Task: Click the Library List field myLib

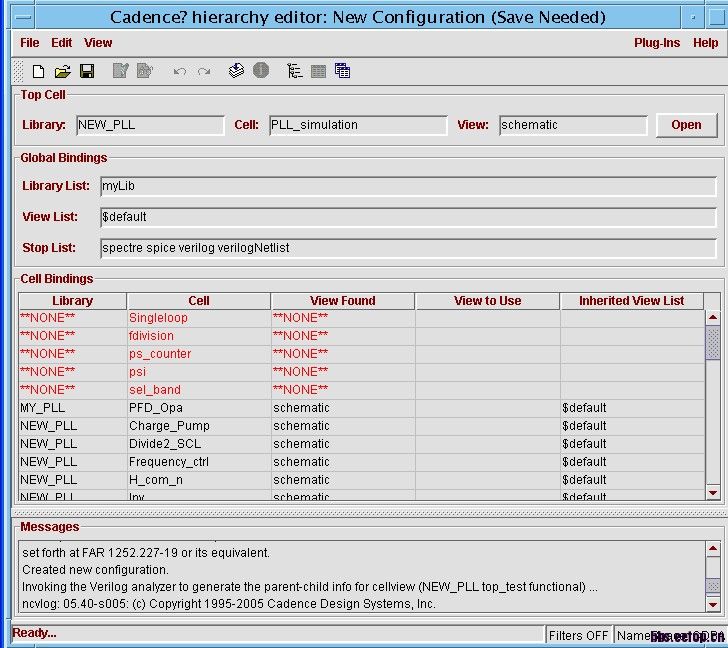Action: [x=408, y=186]
